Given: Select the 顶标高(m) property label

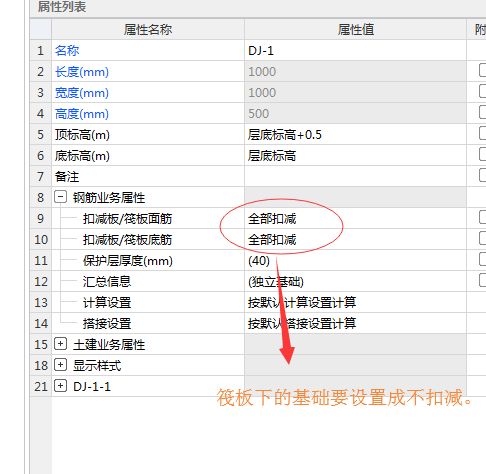Looking at the screenshot, I should point(82,135).
